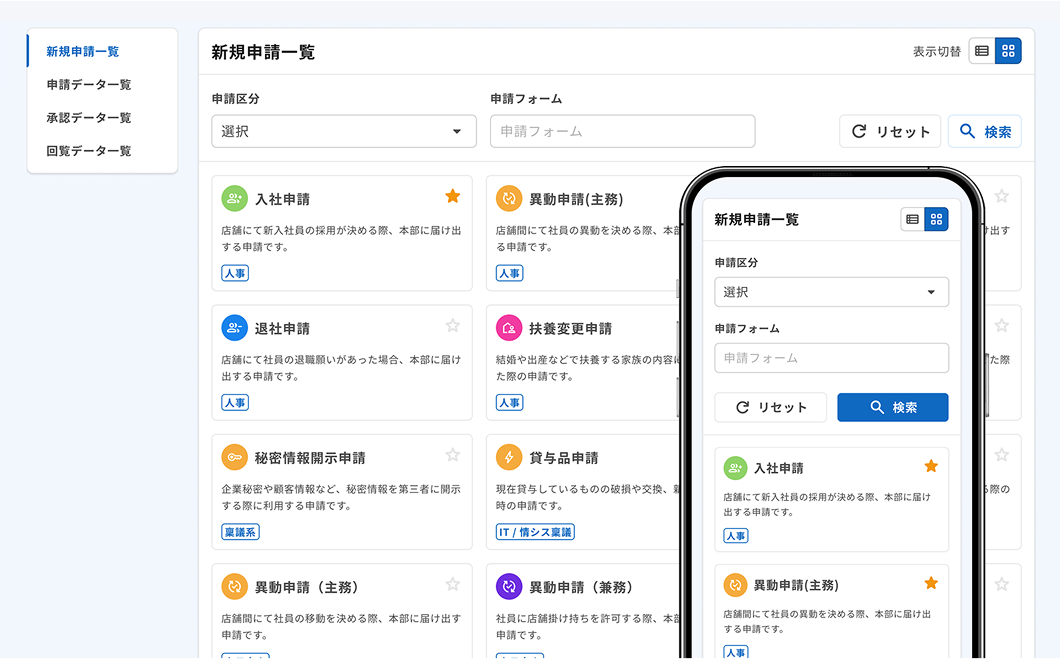
Task: Click the purple 異動申請（兼務） icon
Action: pyautogui.click(x=509, y=587)
